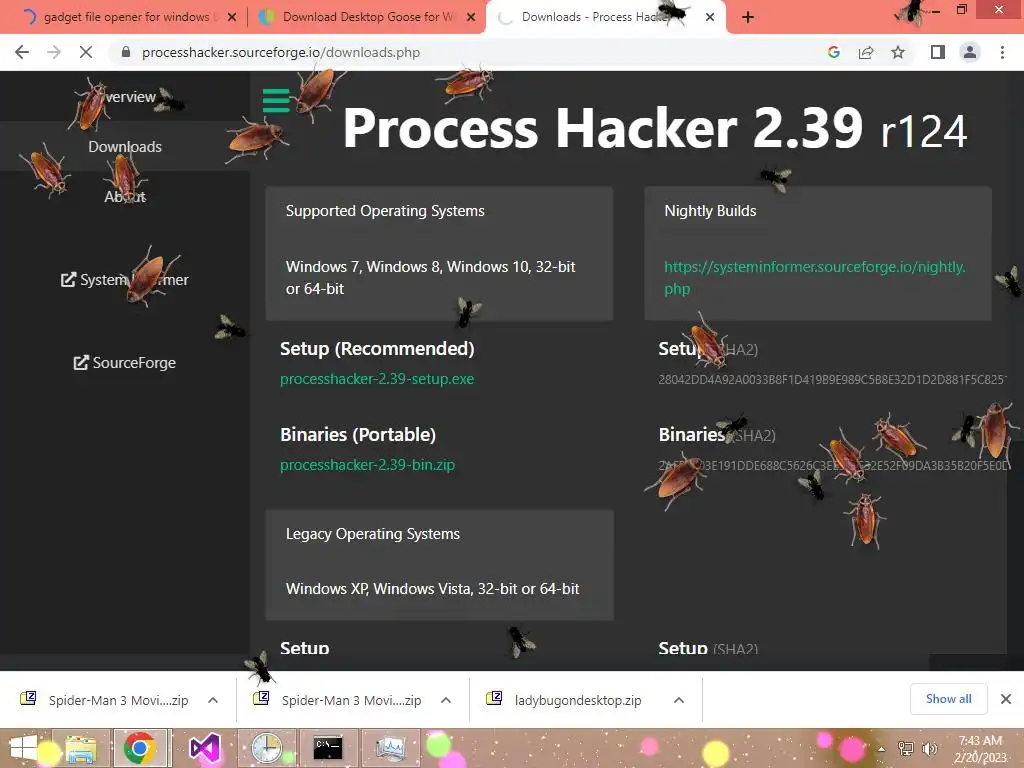Close the Downloads - Process Hacker tab

click(710, 18)
